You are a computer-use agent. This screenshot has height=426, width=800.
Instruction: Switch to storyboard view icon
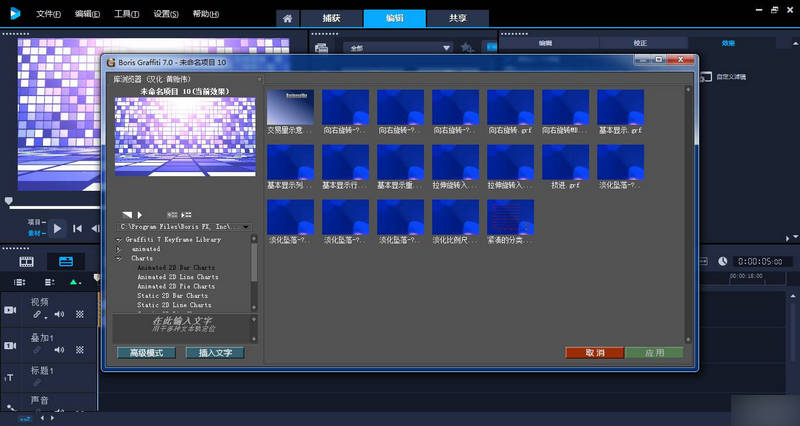coord(26,262)
